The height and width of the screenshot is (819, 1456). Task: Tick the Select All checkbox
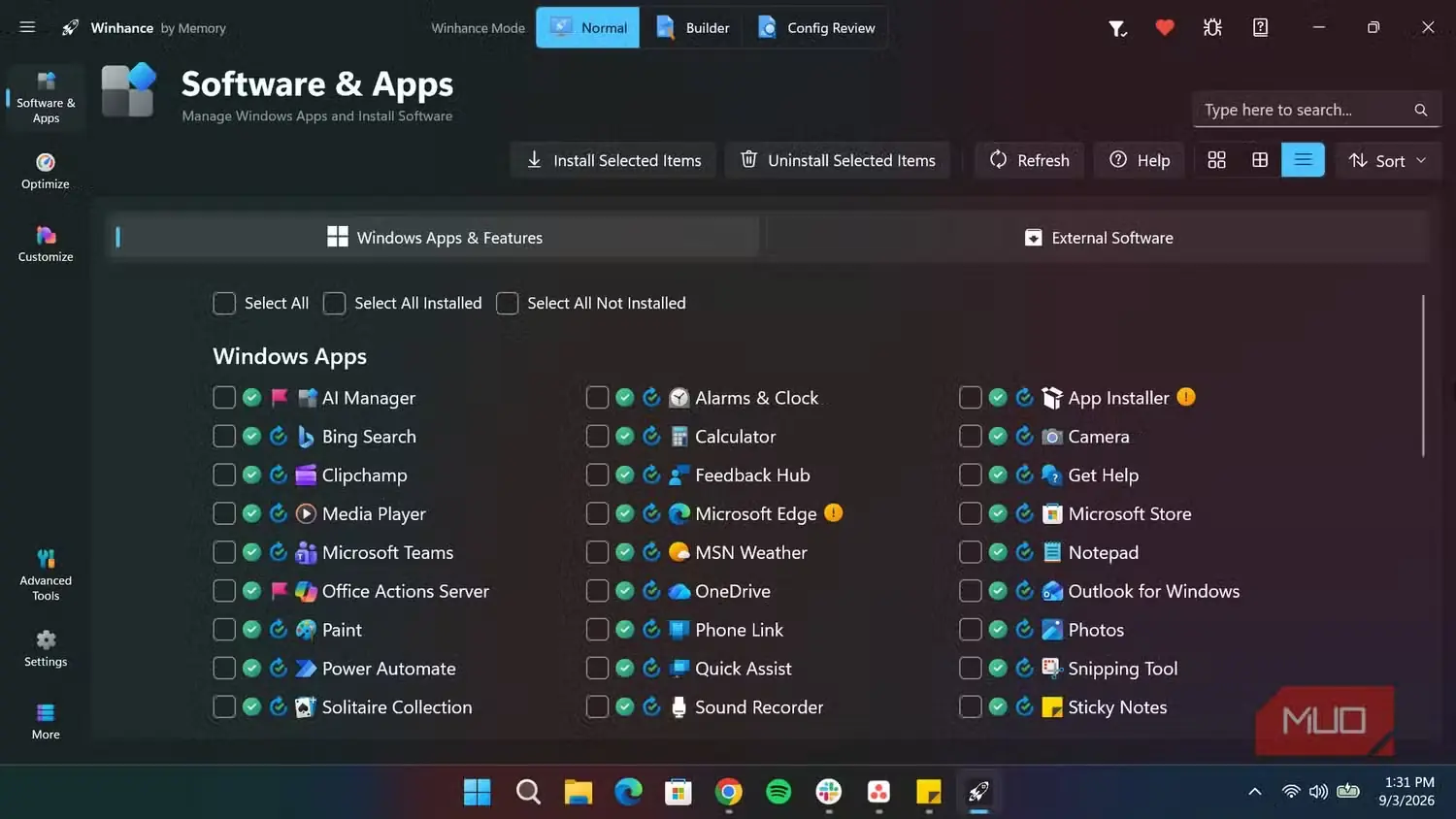[x=224, y=304]
